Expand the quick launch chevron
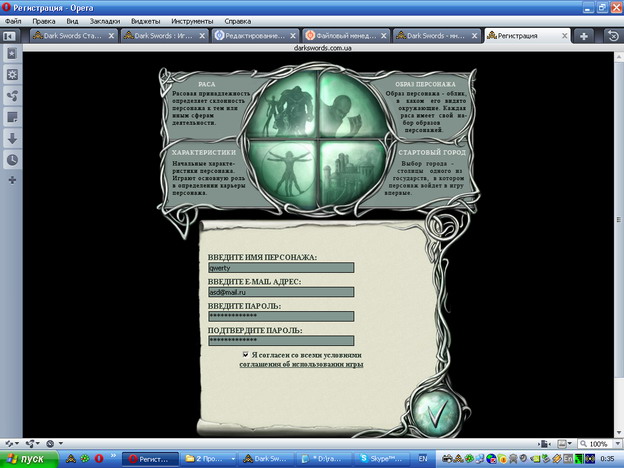The width and height of the screenshot is (624, 468). click(x=113, y=456)
